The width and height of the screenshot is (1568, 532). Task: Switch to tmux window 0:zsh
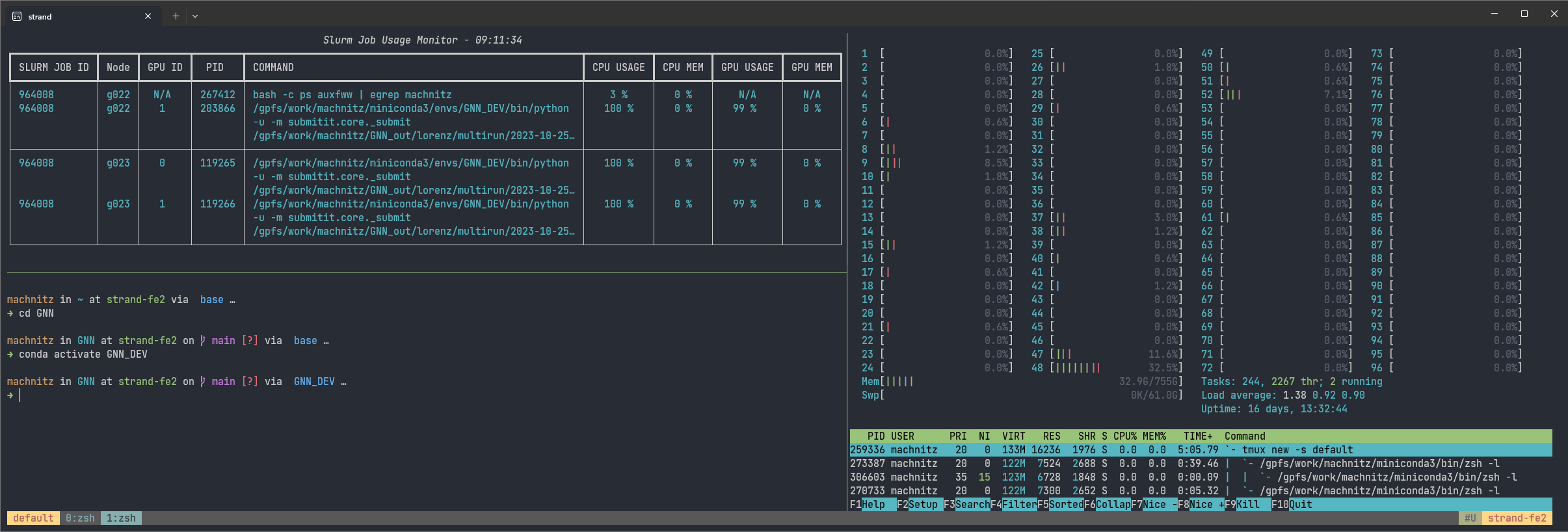tap(80, 518)
